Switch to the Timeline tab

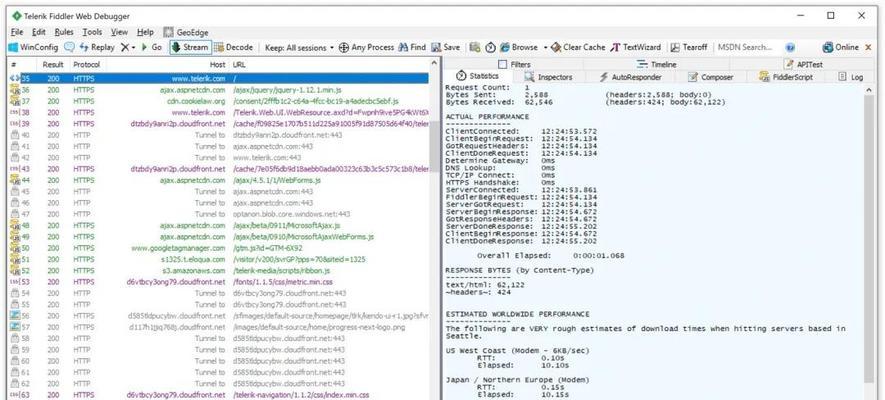pyautogui.click(x=656, y=64)
